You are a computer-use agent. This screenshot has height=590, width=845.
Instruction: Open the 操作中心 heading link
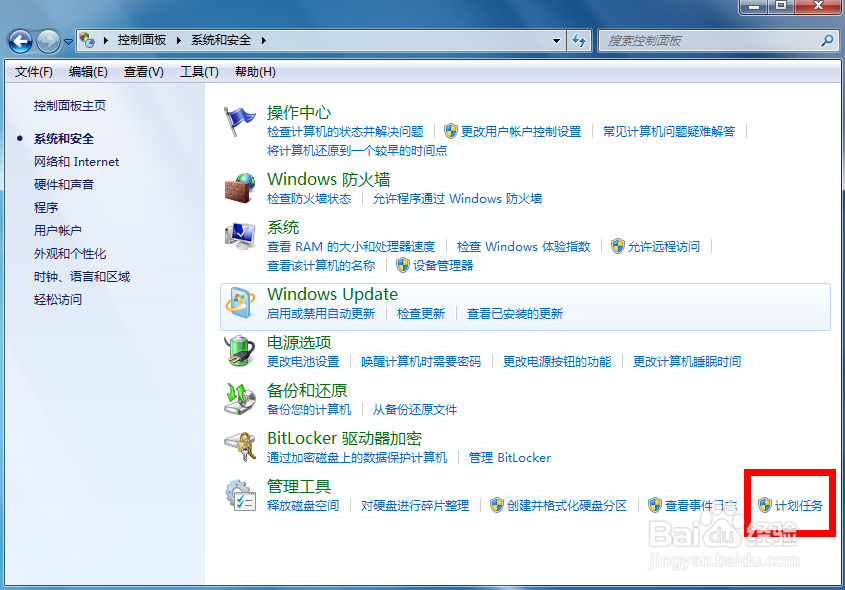[x=299, y=112]
